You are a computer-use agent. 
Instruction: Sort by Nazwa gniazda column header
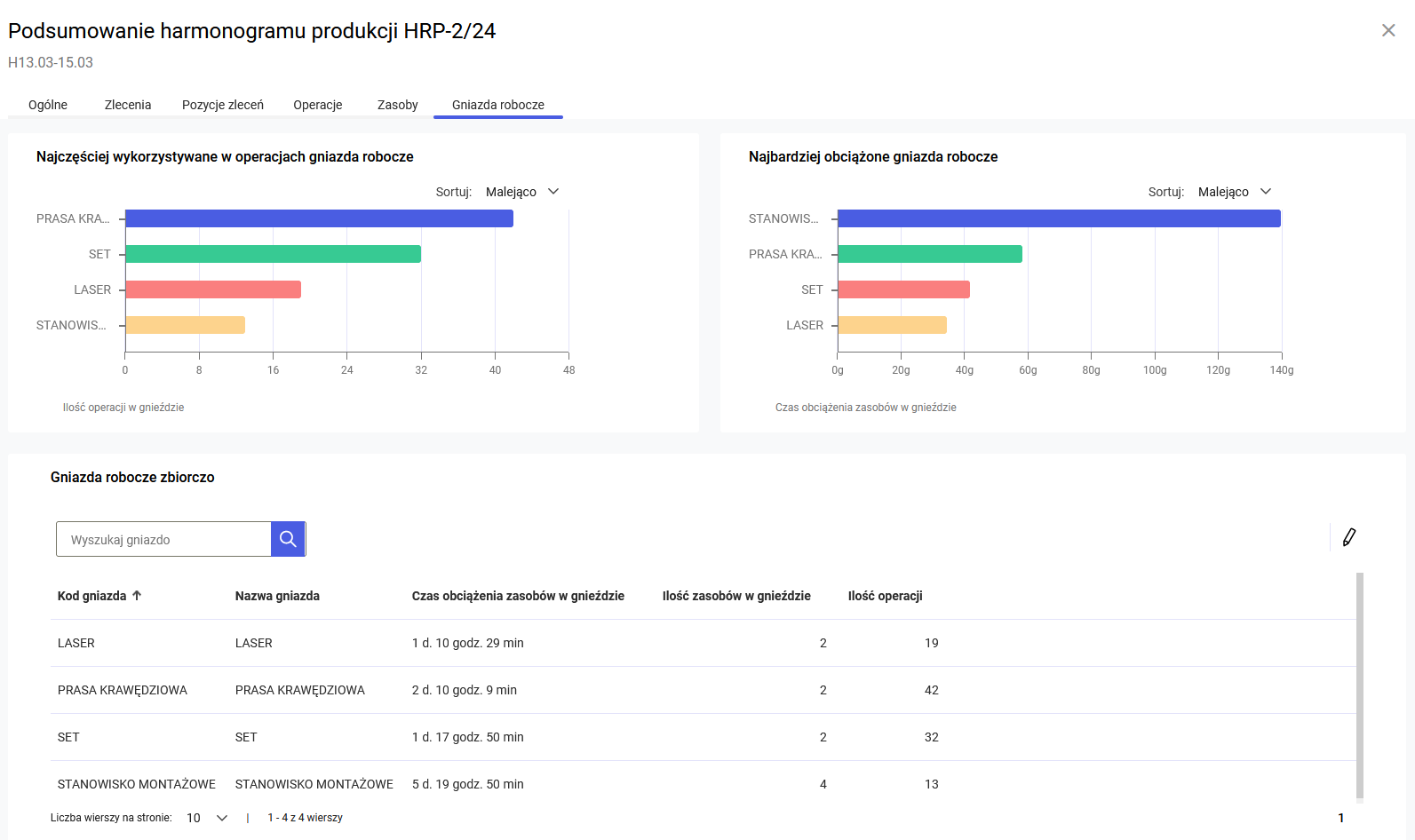tap(277, 596)
